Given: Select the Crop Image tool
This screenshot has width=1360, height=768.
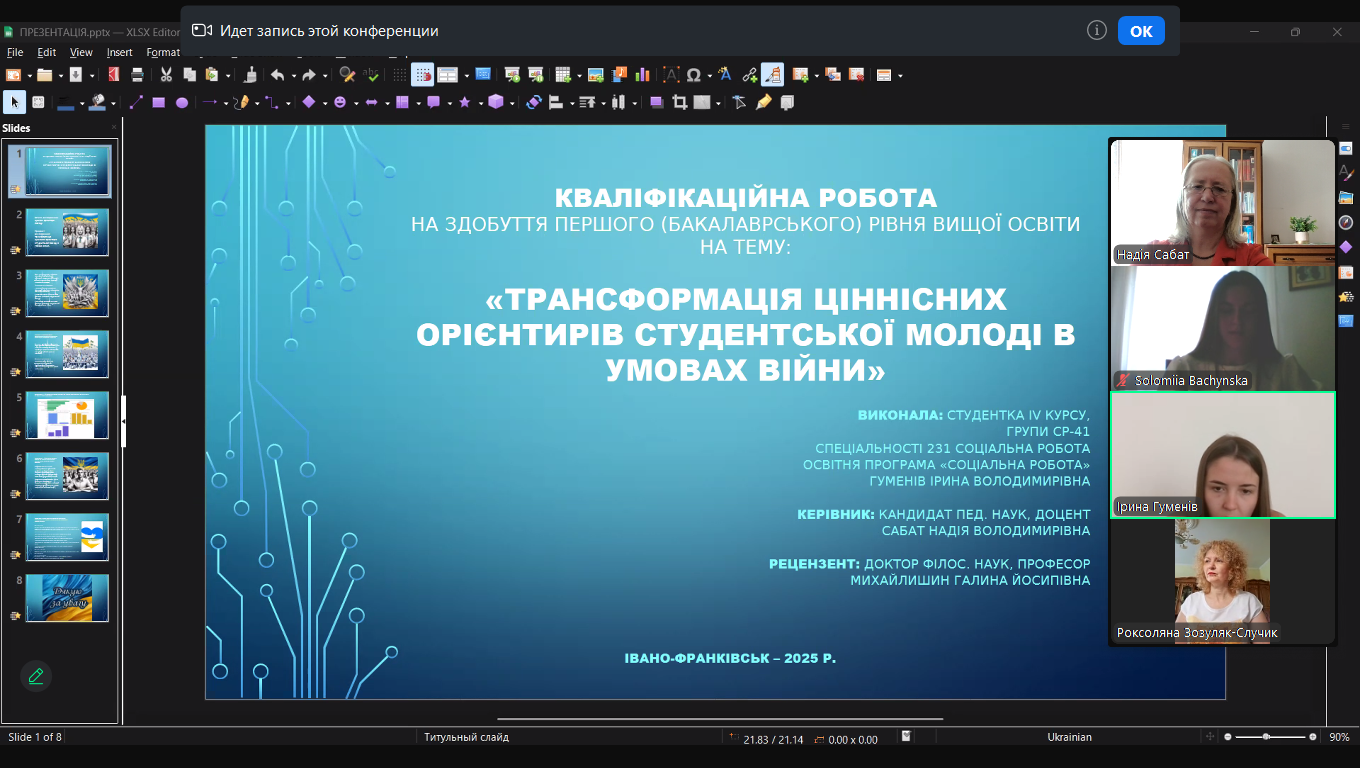Looking at the screenshot, I should (680, 102).
